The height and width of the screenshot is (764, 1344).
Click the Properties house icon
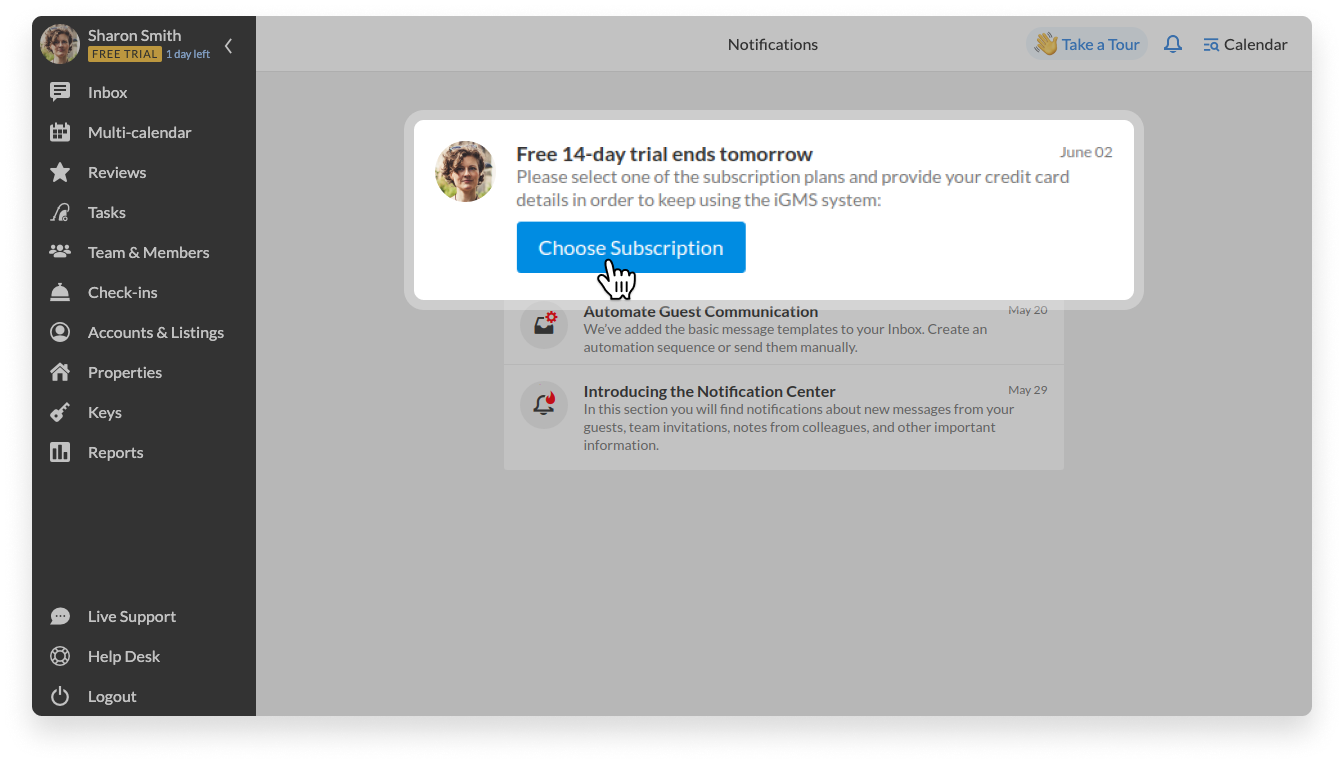[x=60, y=372]
